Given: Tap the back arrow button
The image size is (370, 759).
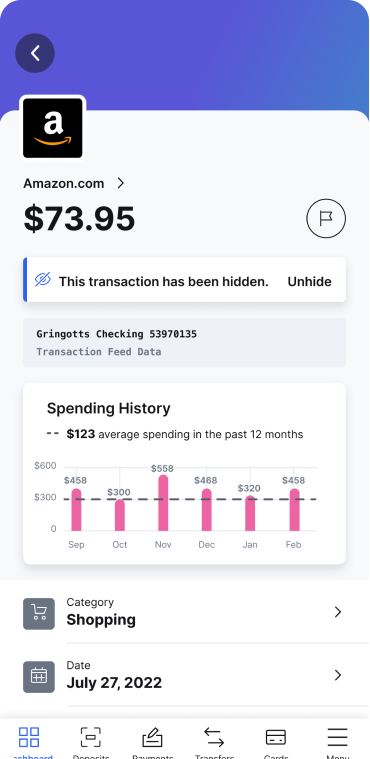Looking at the screenshot, I should pos(35,53).
